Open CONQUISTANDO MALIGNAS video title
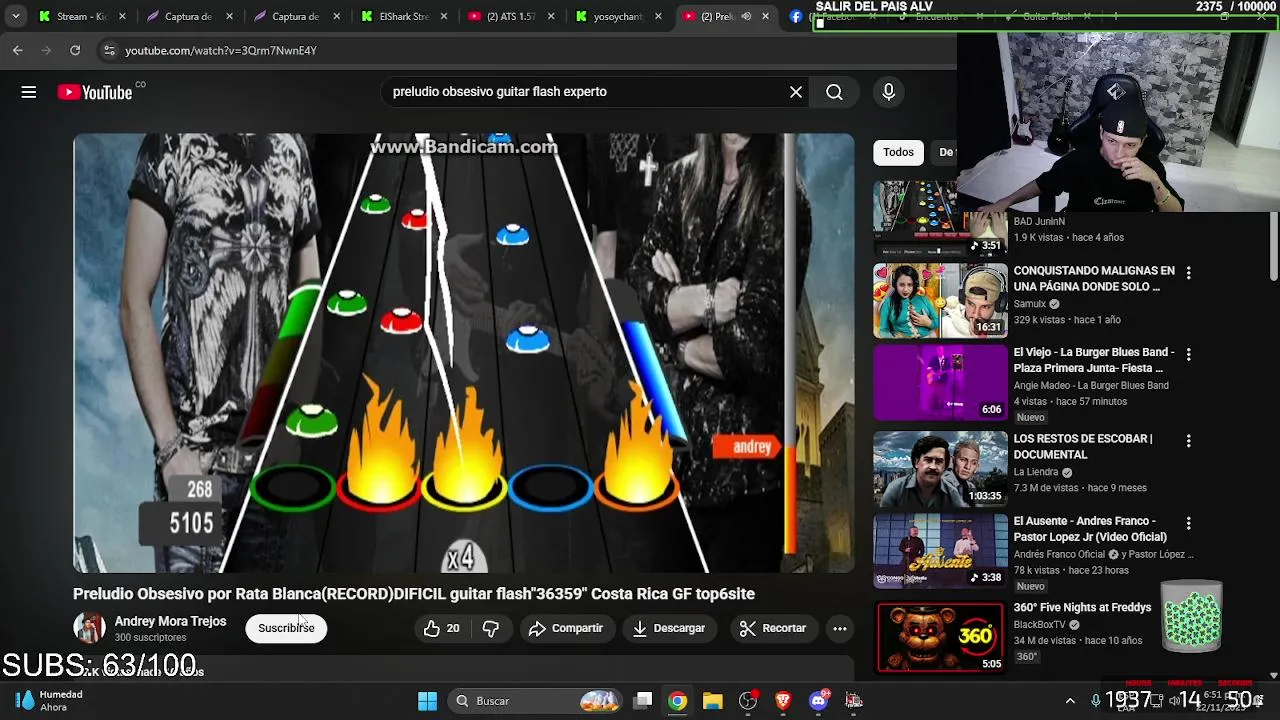This screenshot has height=720, width=1280. [x=1094, y=279]
